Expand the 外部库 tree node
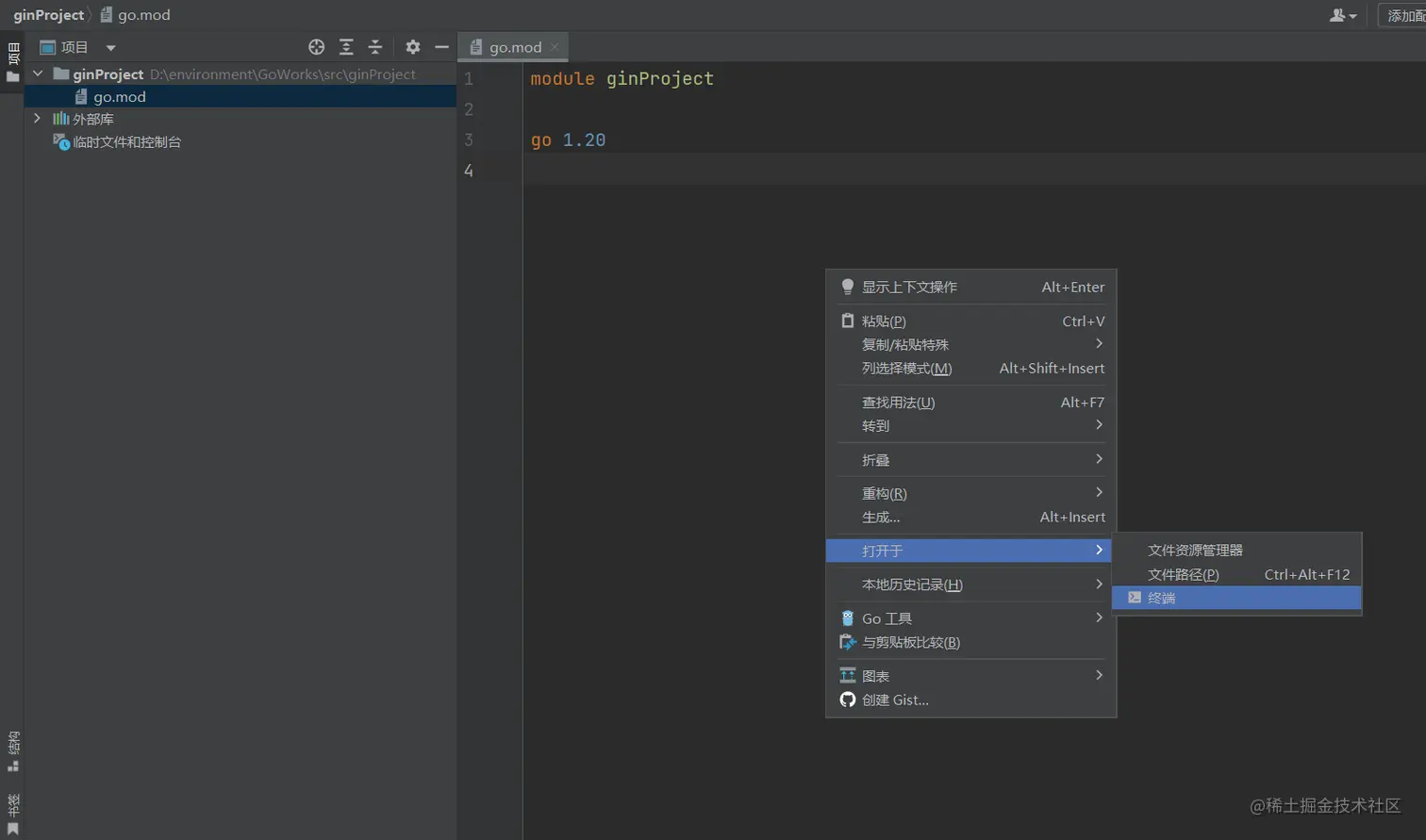This screenshot has height=840, width=1426. point(37,119)
